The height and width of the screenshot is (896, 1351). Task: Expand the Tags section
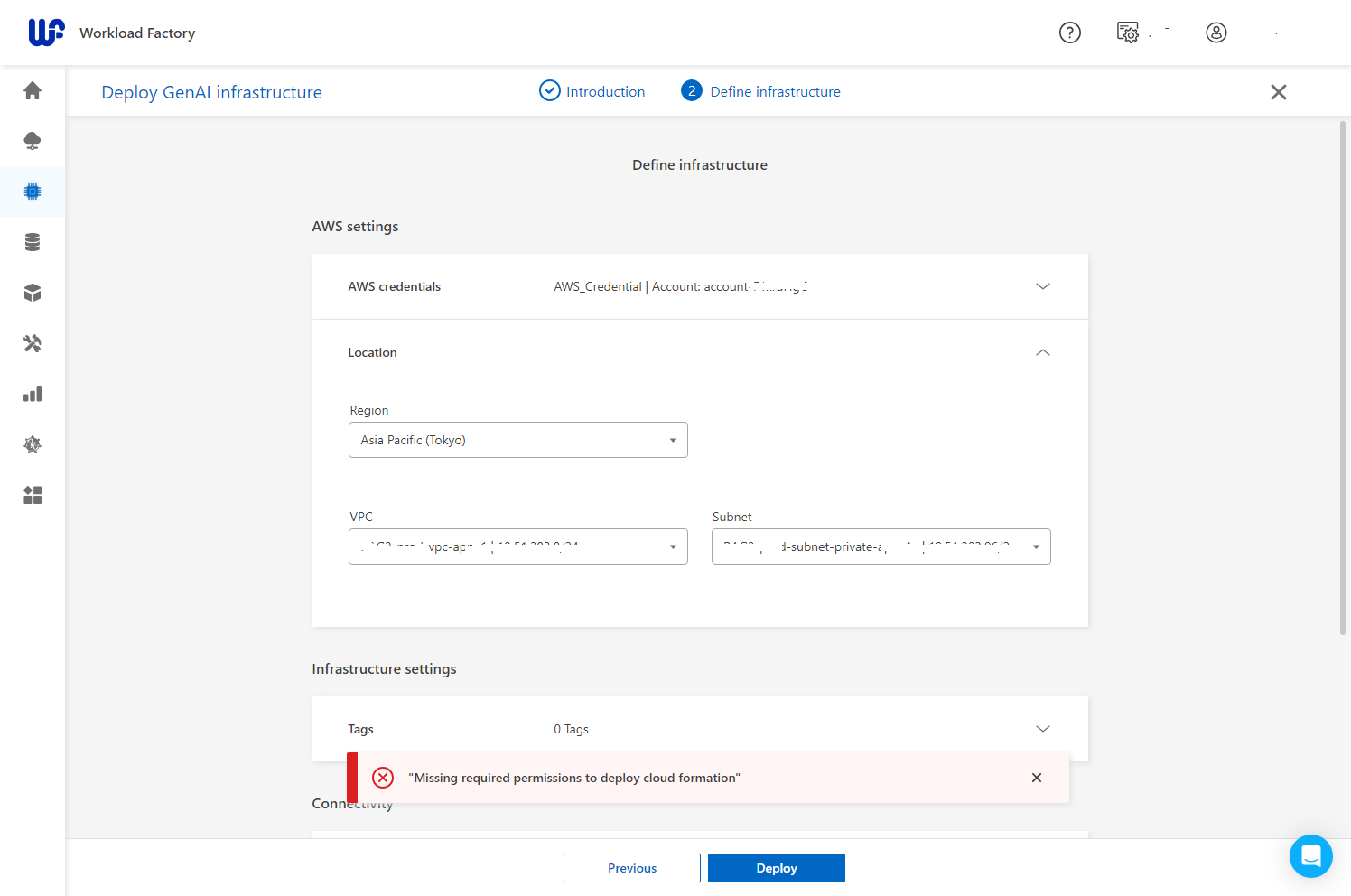(1043, 729)
